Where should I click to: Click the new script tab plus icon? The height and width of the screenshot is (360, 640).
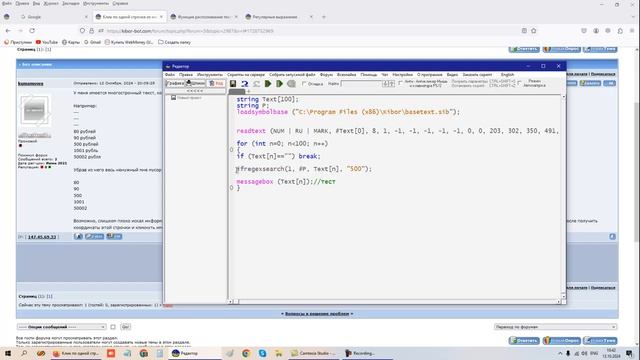tap(248, 91)
